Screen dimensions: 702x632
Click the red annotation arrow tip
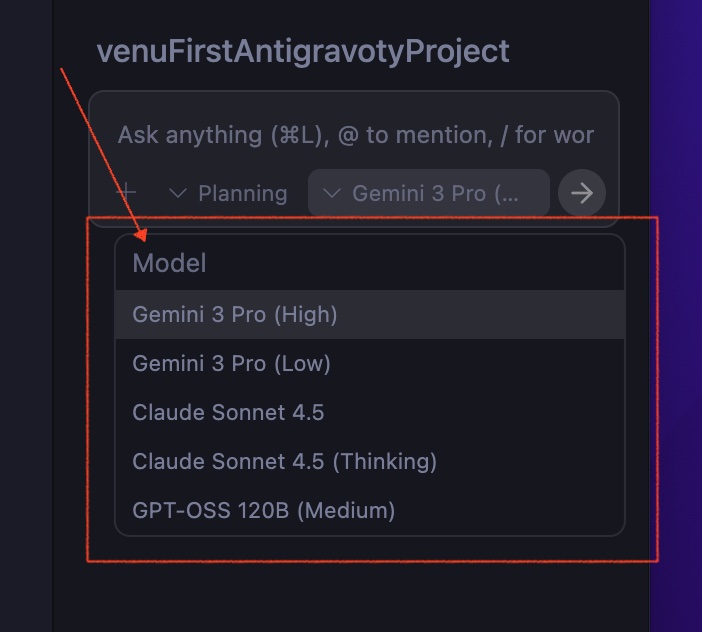(x=141, y=238)
